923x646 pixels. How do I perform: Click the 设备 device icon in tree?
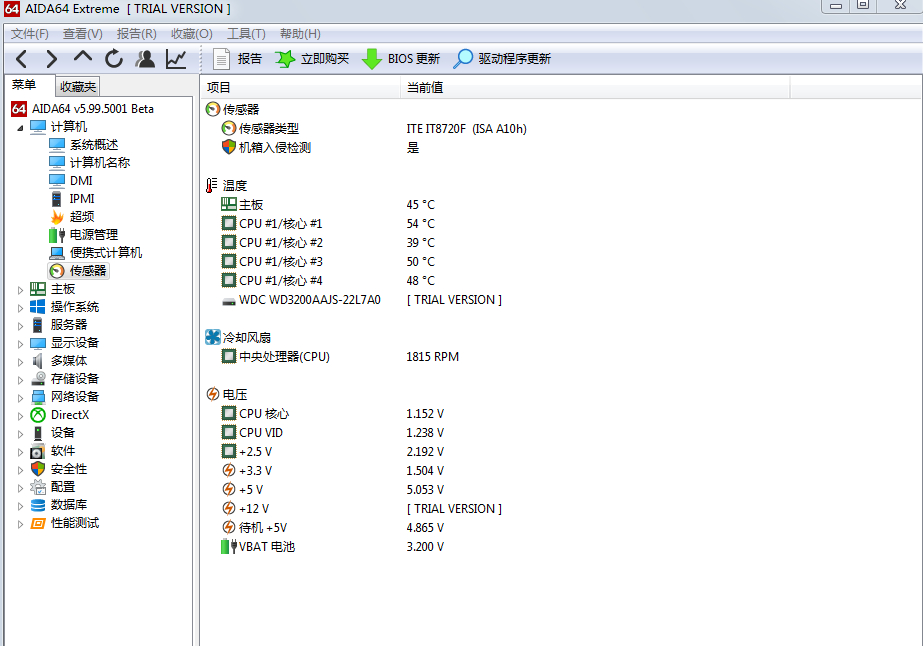(38, 433)
